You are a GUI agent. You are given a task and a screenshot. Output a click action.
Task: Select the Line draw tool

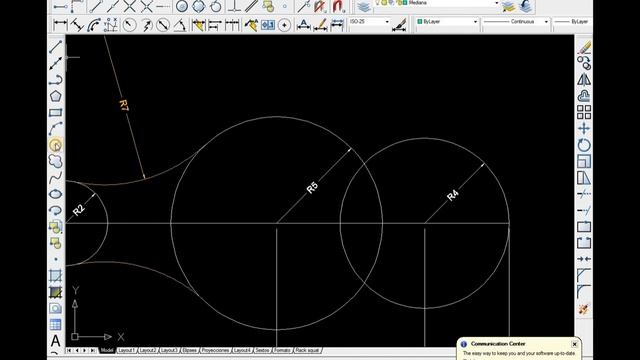56,47
